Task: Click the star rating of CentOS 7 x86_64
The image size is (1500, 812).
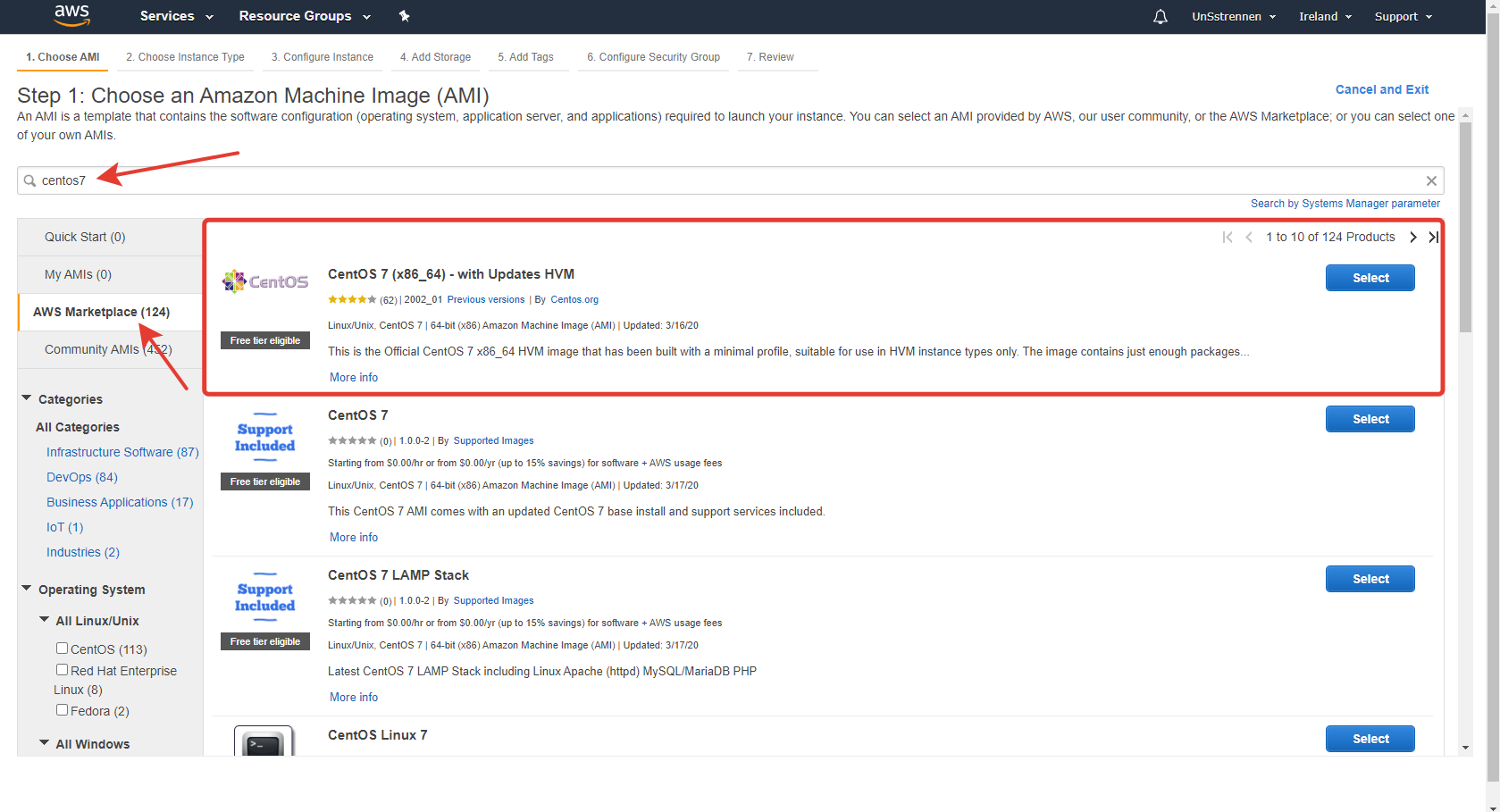Action: 352,300
